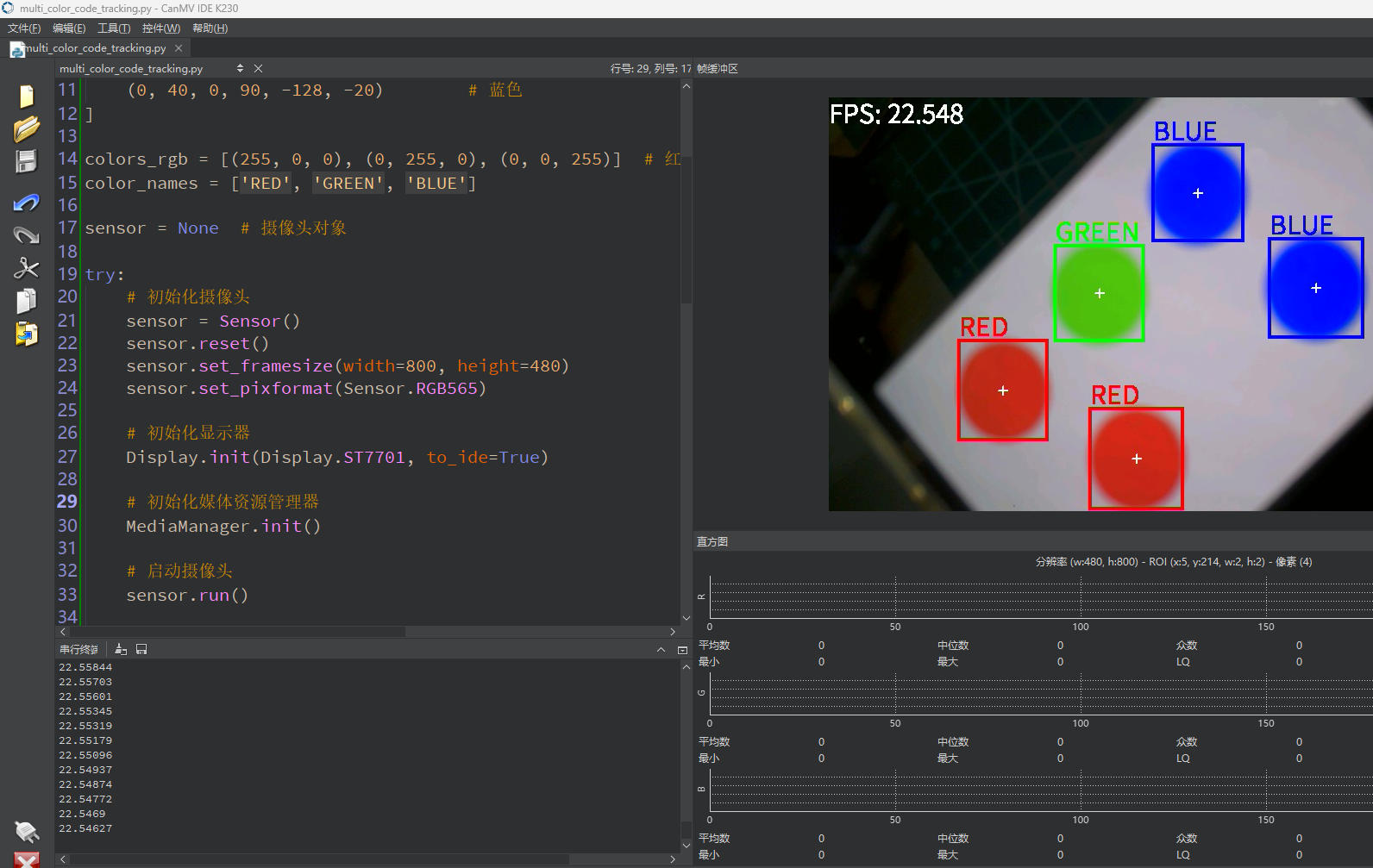Image resolution: width=1373 pixels, height=868 pixels.
Task: Paste using the clipboard icon
Action: coord(26,334)
